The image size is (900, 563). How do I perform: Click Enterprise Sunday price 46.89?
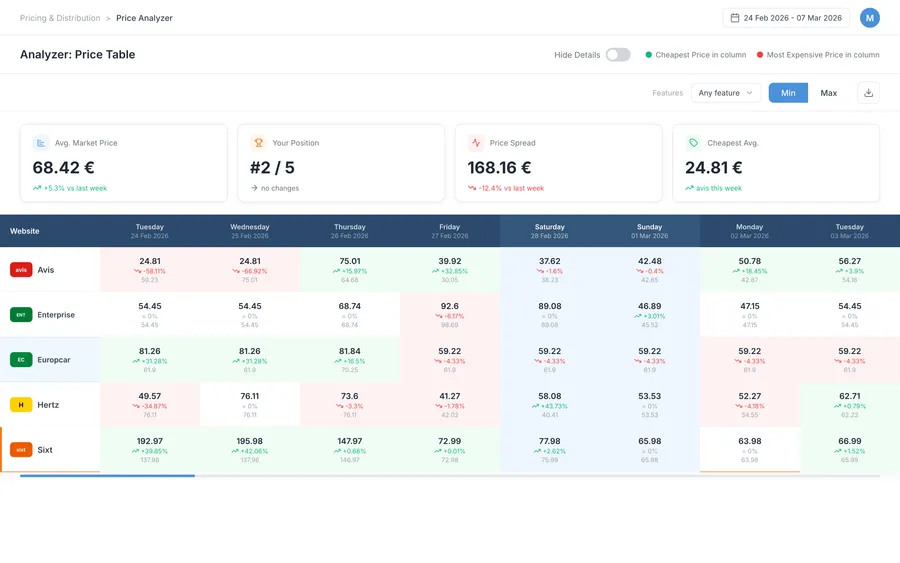(649, 306)
